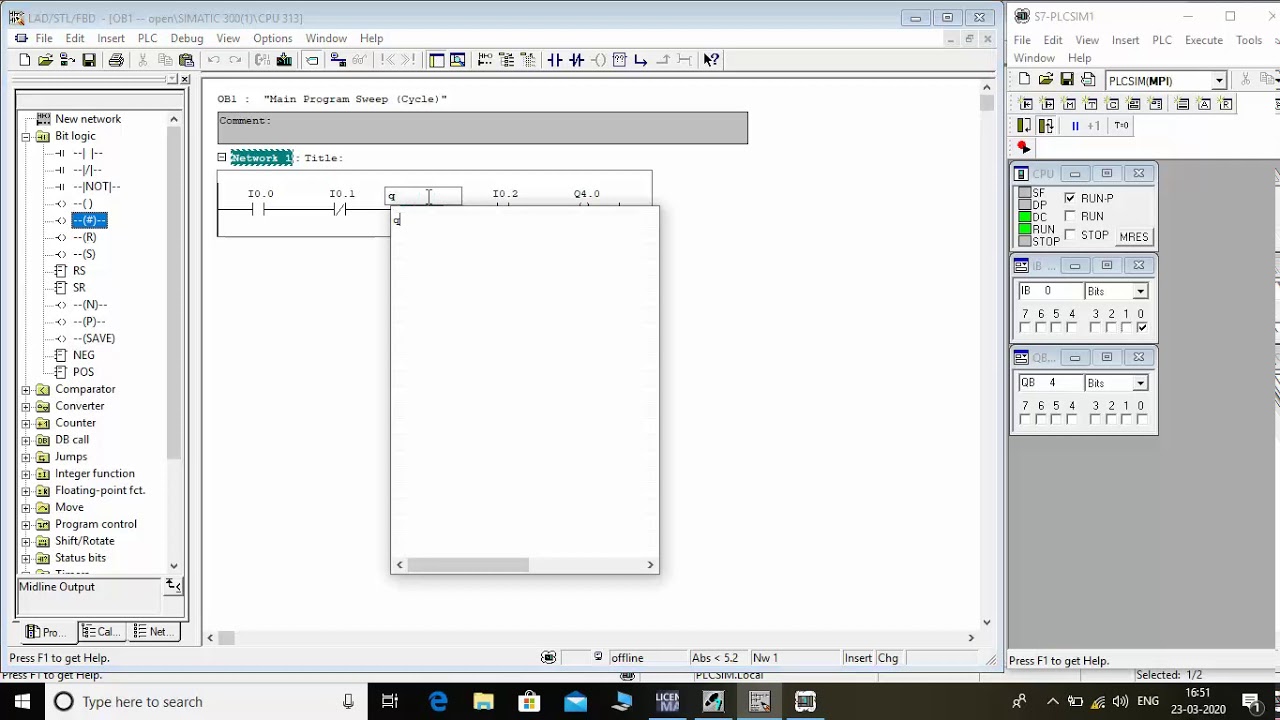This screenshot has height=720, width=1280.
Task: Open the Tools menu in PLCSIM
Action: 1249,40
